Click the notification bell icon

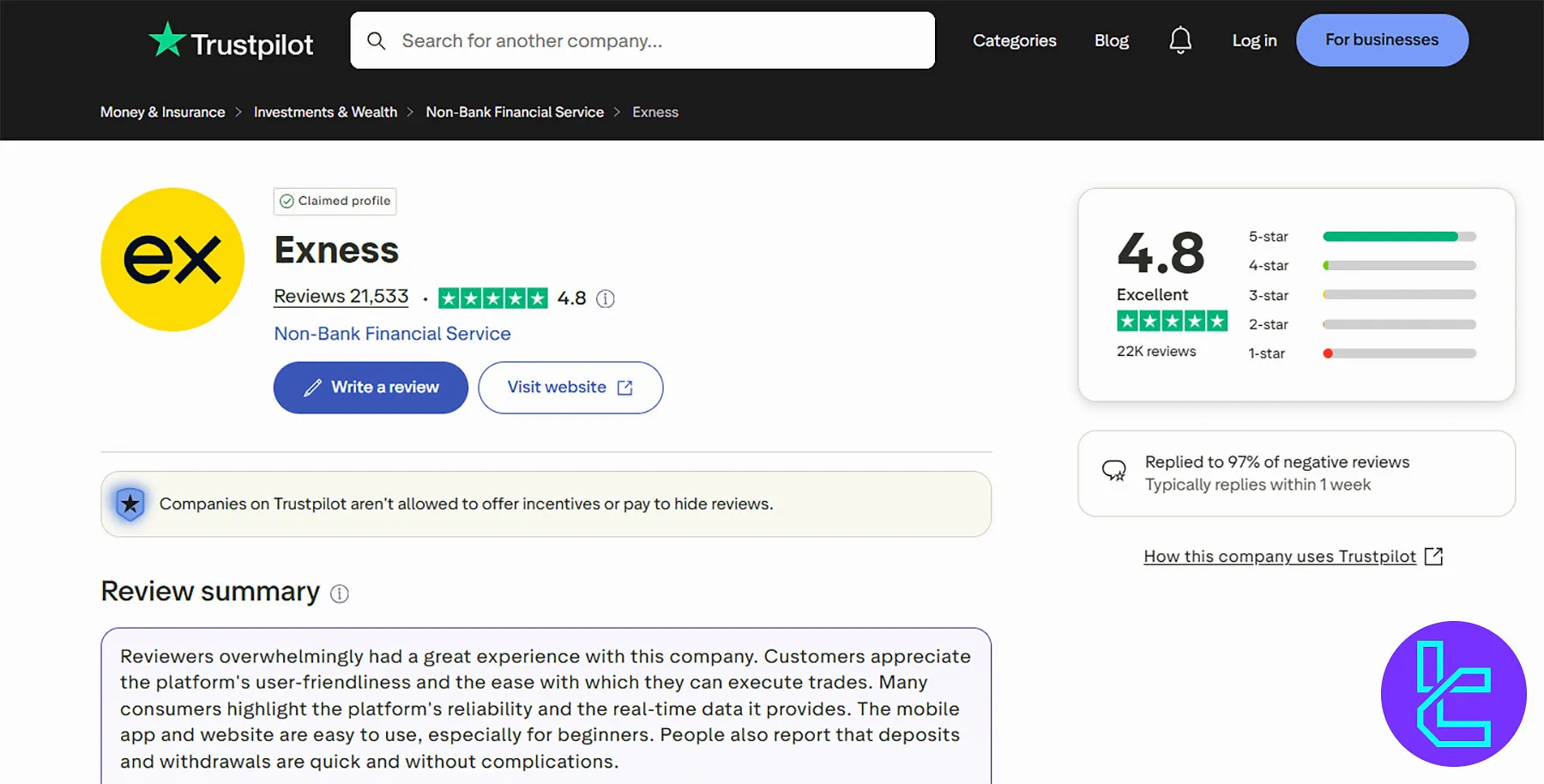1180,40
